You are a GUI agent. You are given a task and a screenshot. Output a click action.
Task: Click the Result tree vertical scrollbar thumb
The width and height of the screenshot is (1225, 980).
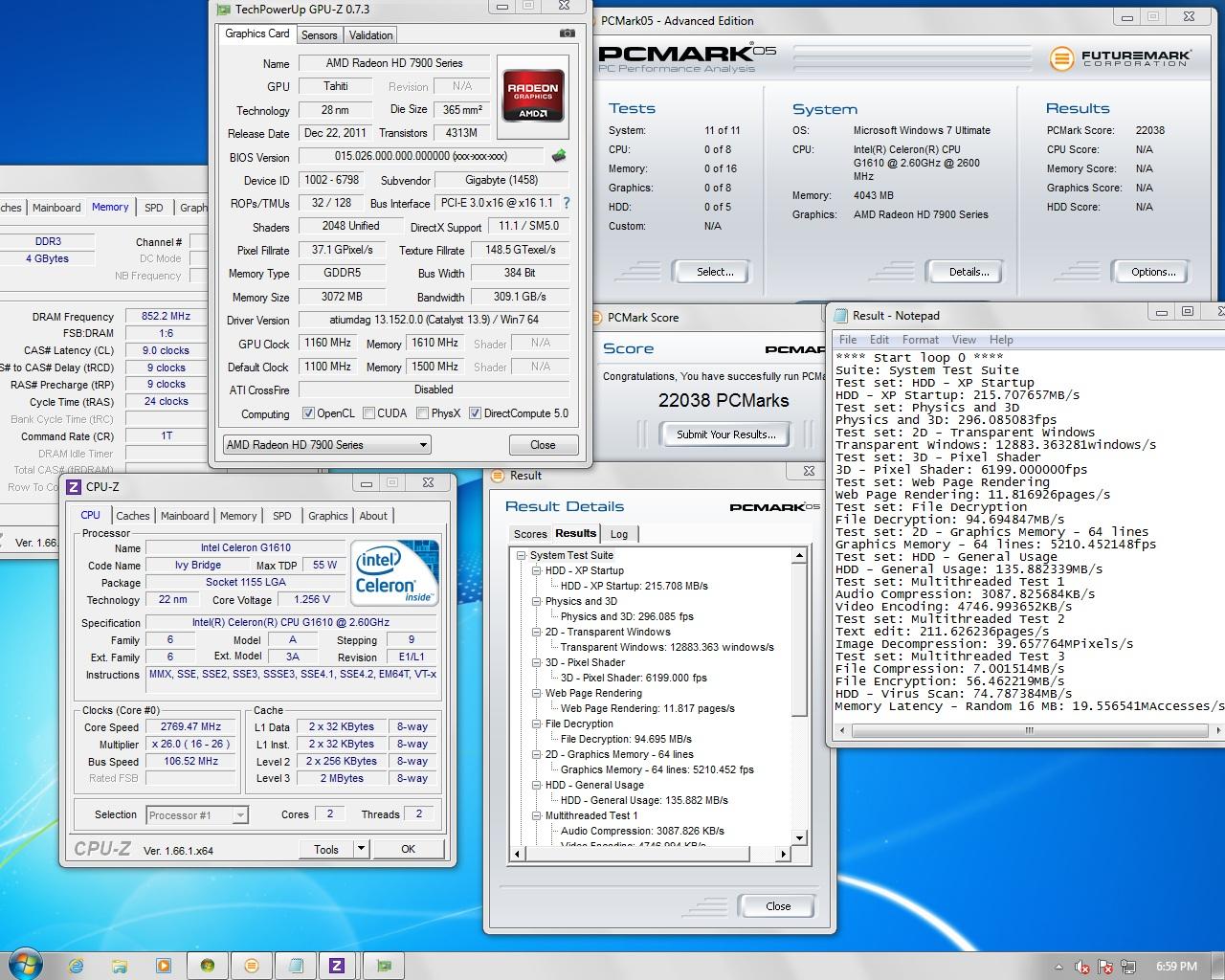pyautogui.click(x=800, y=638)
